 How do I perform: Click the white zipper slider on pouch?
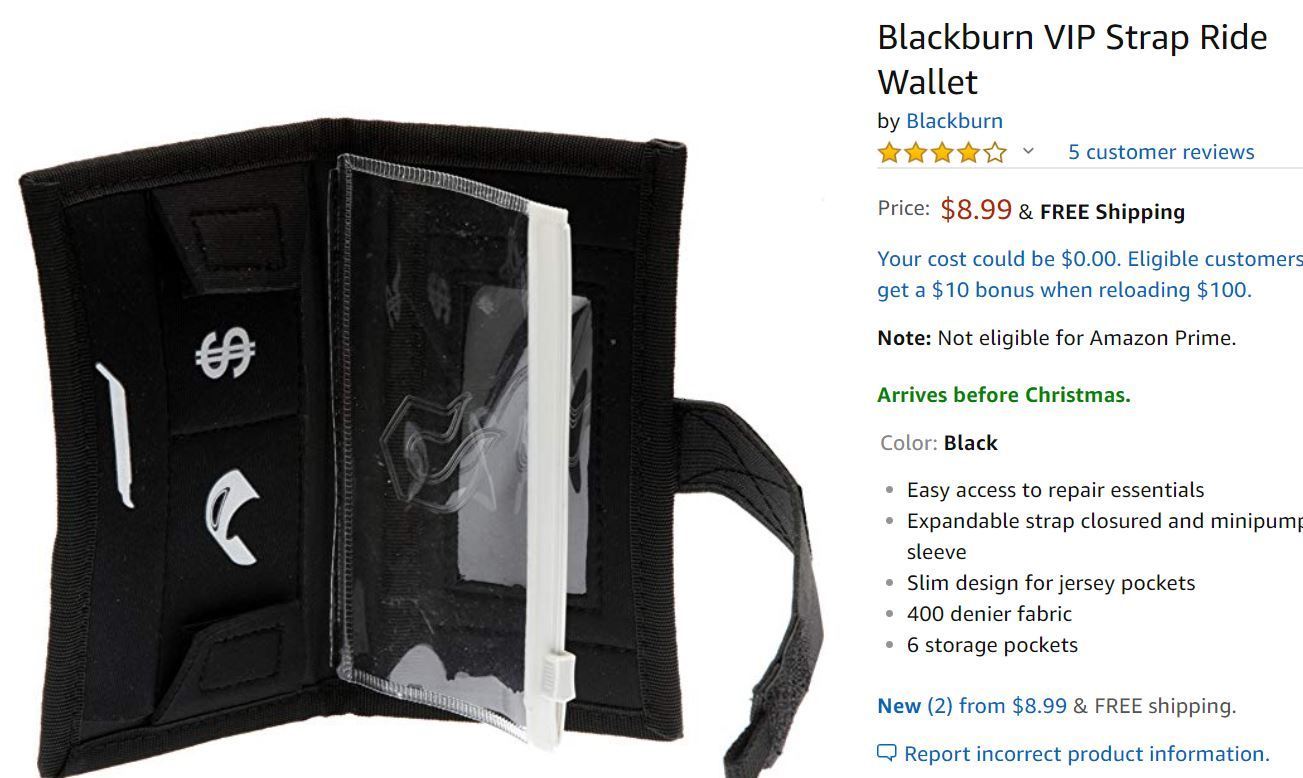[x=563, y=668]
